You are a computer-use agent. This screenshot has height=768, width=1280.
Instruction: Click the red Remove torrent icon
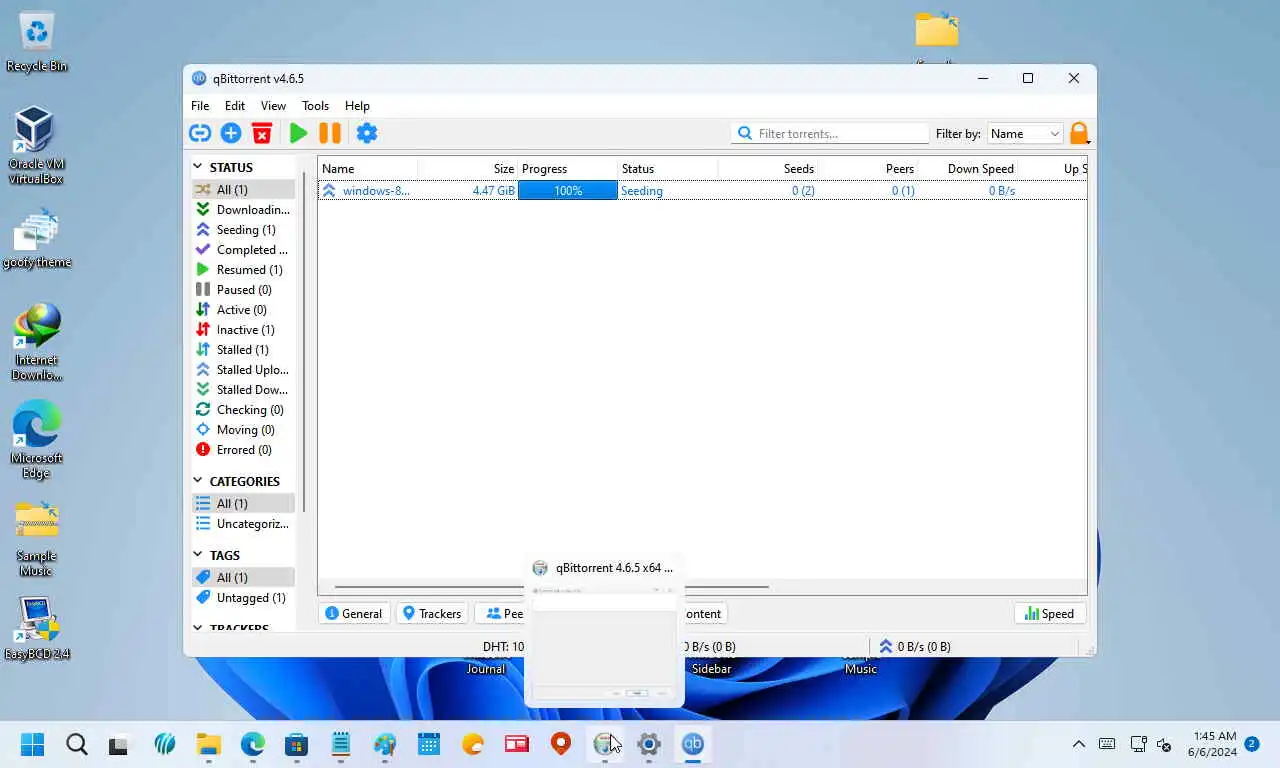262,133
